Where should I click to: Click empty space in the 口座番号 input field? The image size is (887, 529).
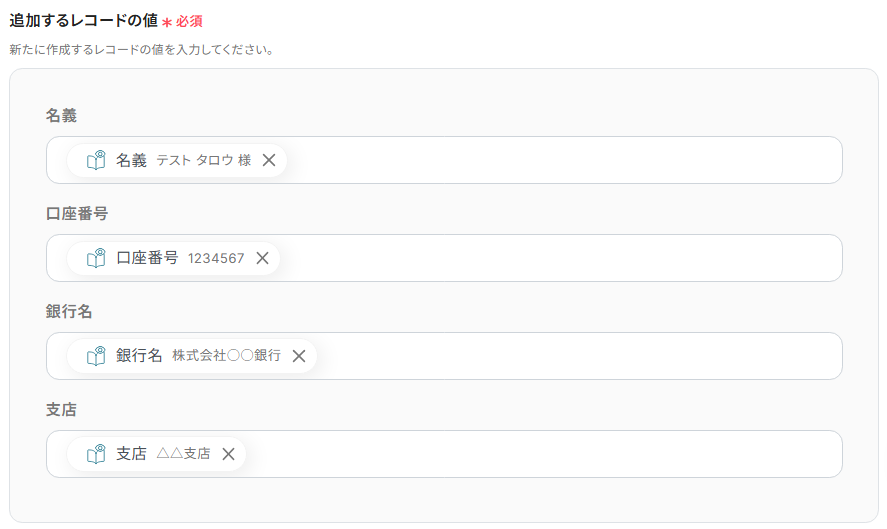pos(560,258)
